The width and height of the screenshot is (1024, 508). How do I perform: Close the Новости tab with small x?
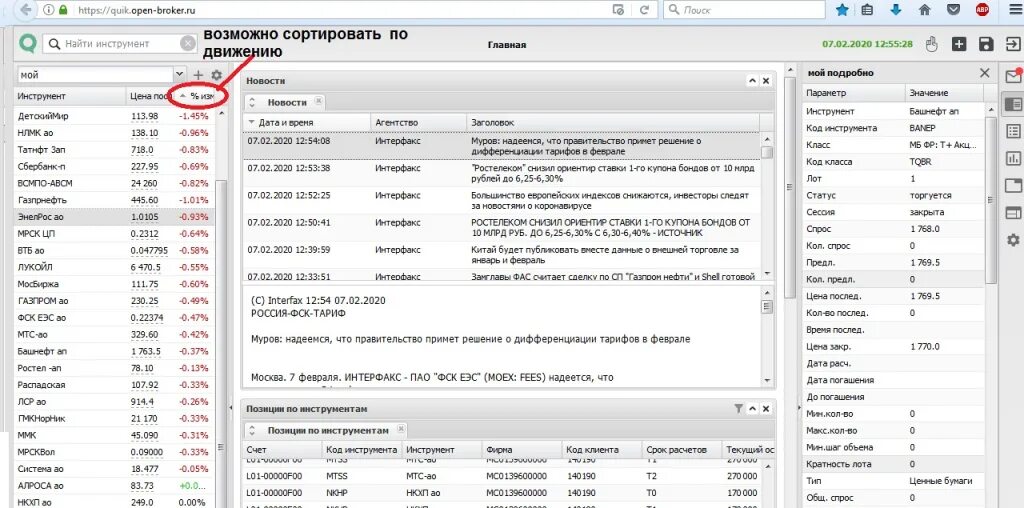(318, 101)
